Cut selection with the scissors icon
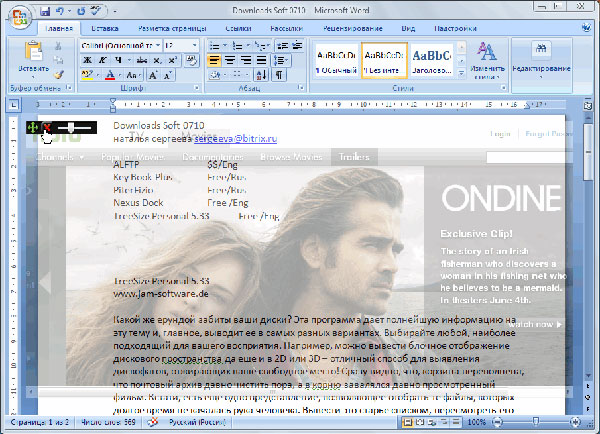Viewport: 600px width, 434px height. pos(58,46)
